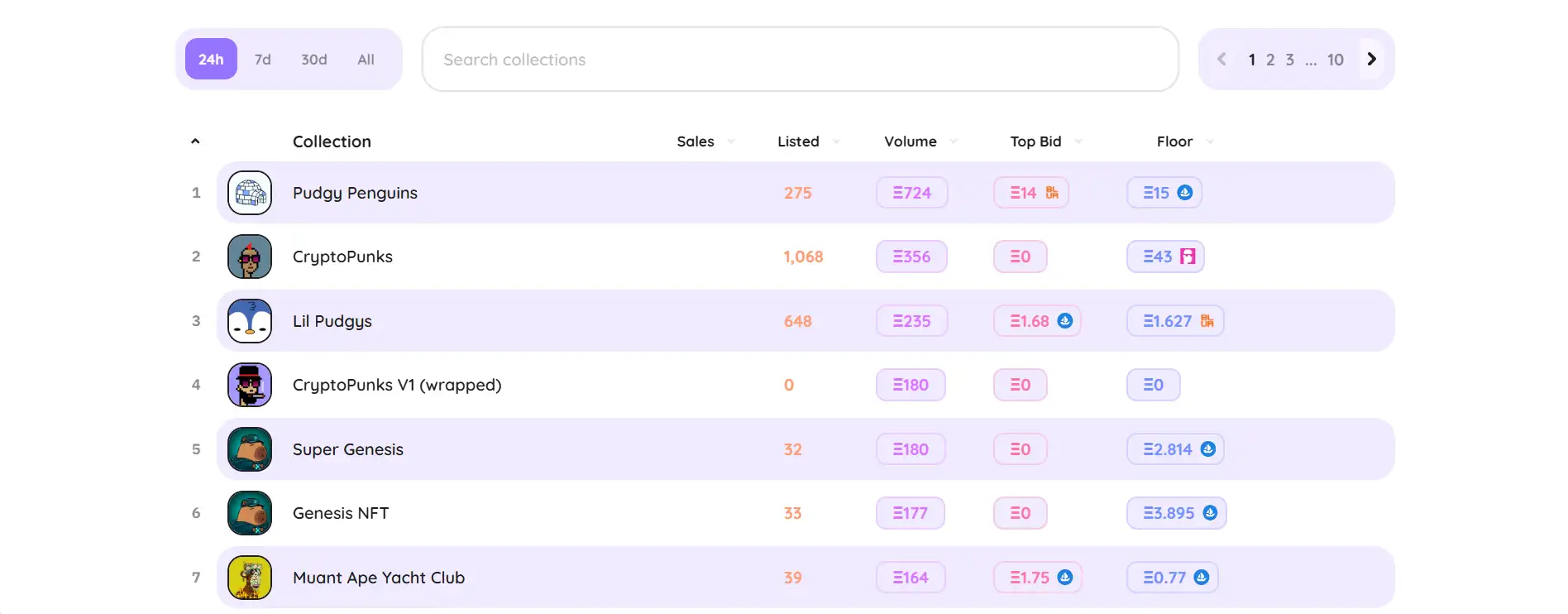Click the marketplace icon in Lil Pudgys top bid
Image resolution: width=1568 pixels, height=614 pixels.
tap(1065, 321)
